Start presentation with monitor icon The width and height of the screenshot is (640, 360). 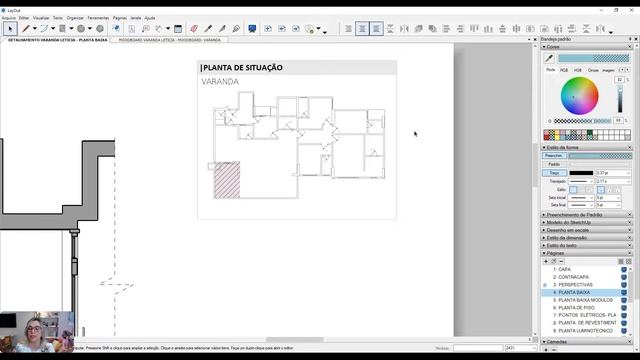pyautogui.click(x=252, y=29)
